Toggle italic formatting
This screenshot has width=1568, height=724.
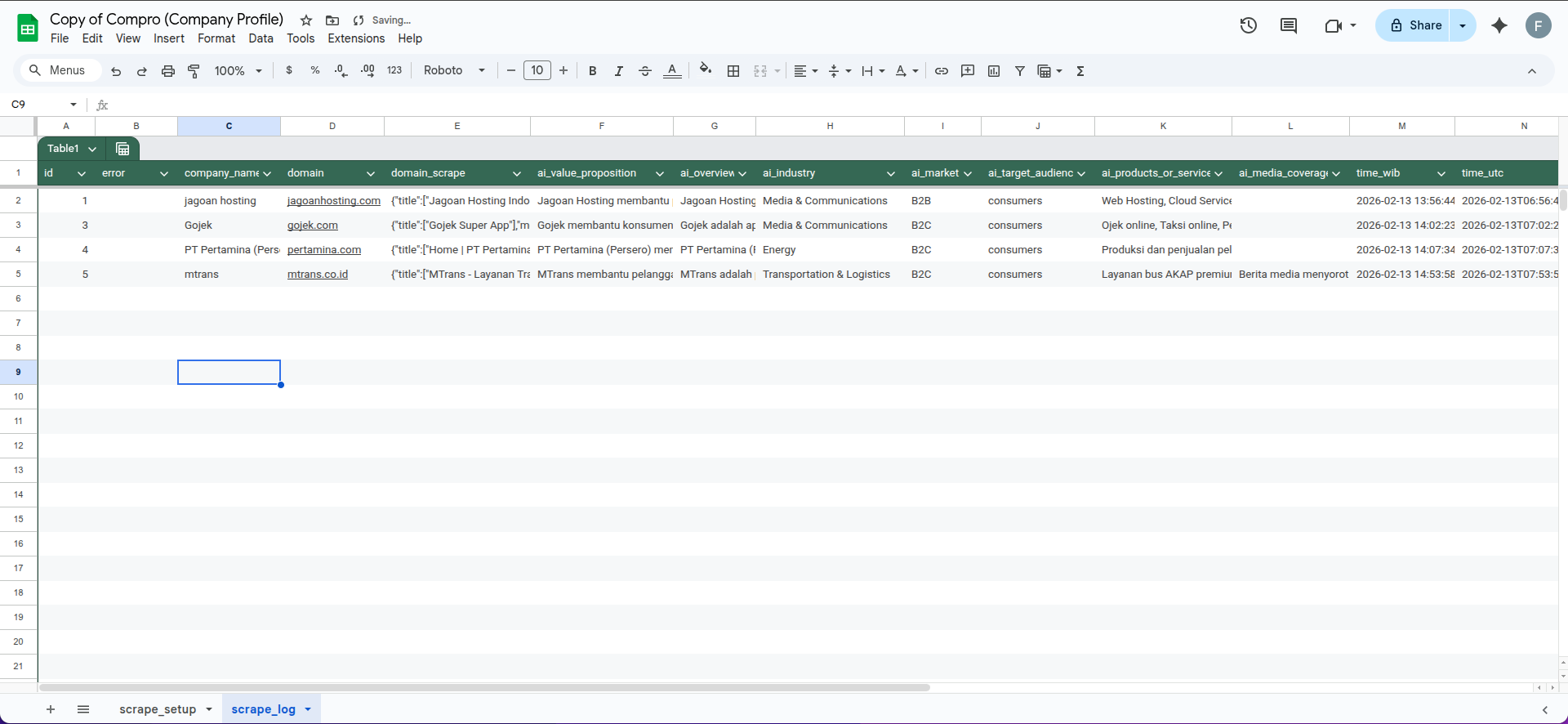pyautogui.click(x=618, y=71)
